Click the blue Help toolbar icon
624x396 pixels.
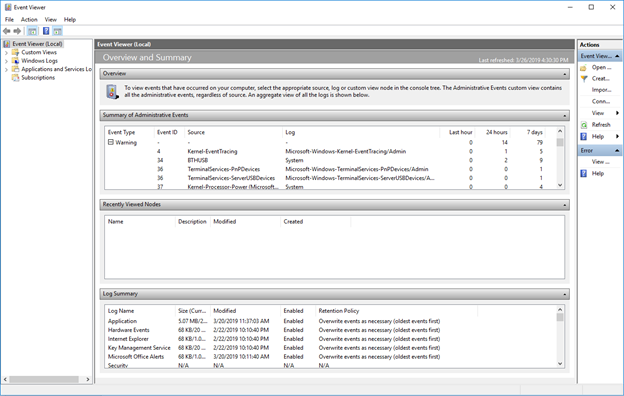[x=46, y=31]
